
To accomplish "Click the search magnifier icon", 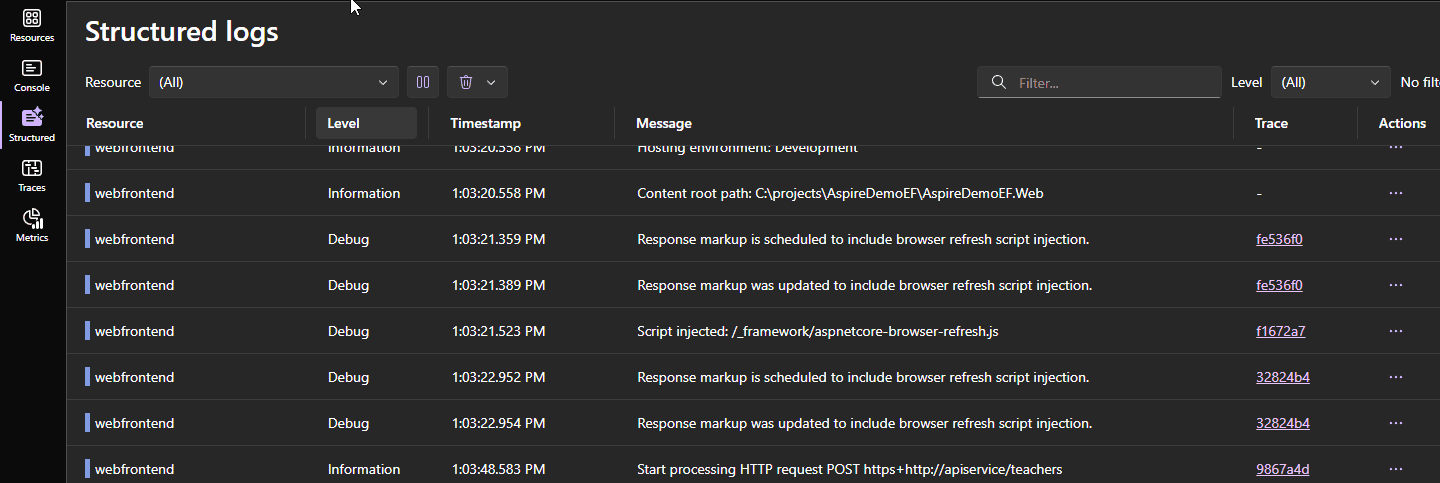I will pyautogui.click(x=998, y=82).
